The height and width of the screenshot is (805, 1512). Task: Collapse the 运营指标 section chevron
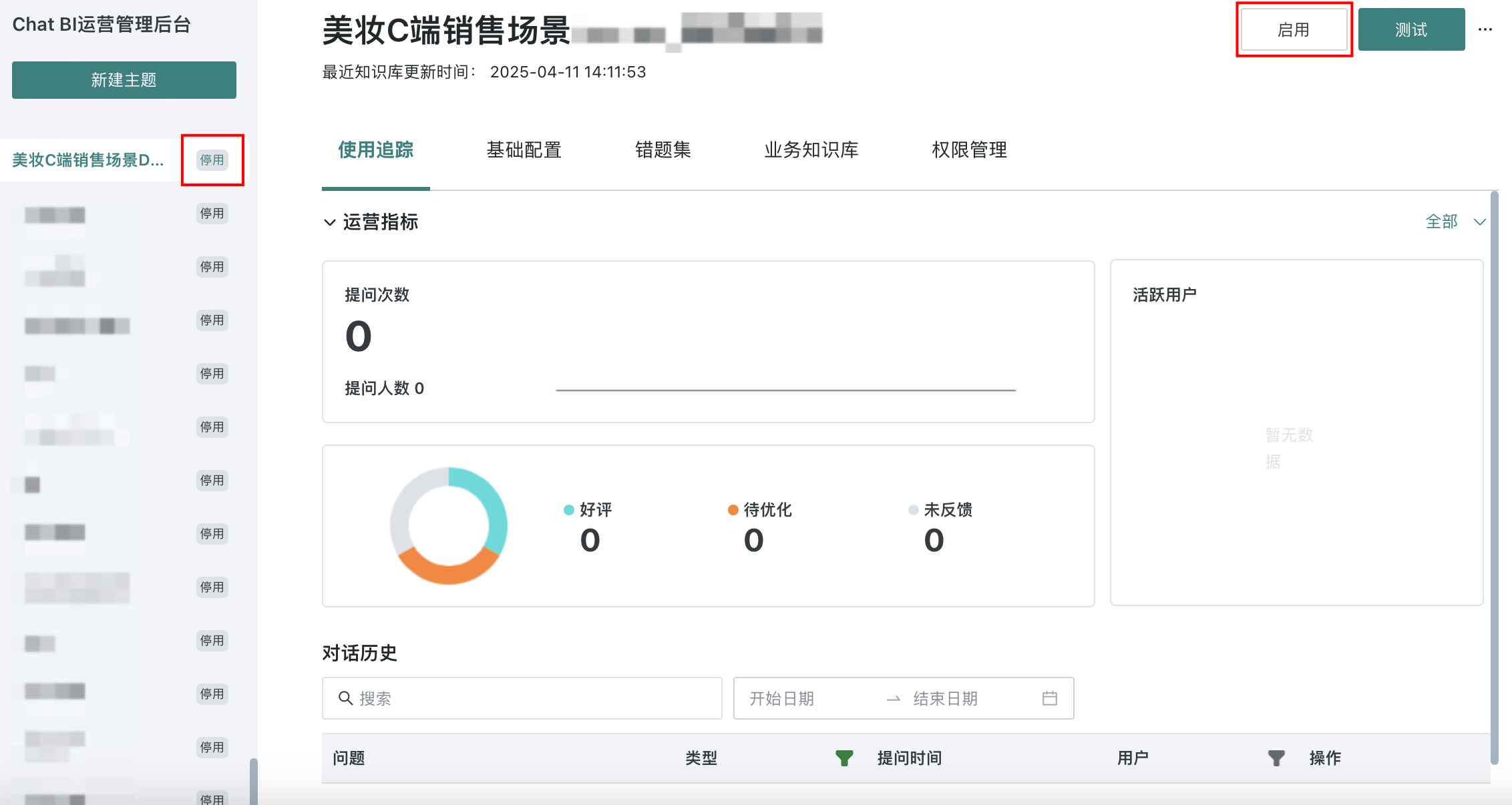tap(329, 222)
